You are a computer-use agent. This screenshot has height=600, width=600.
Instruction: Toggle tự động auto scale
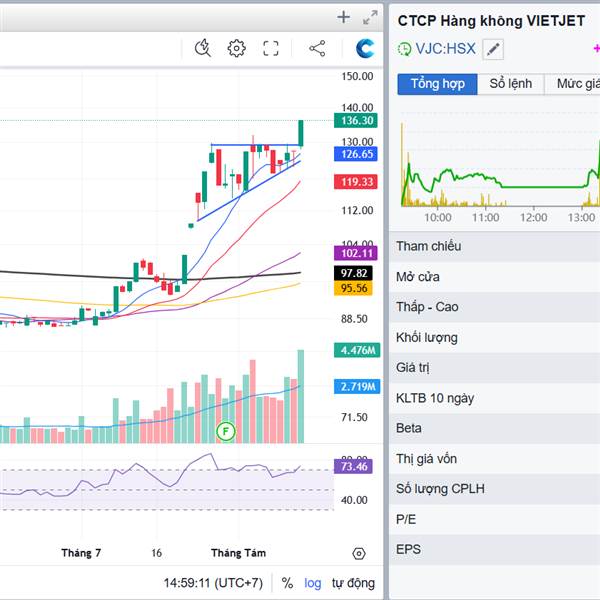[x=353, y=583]
